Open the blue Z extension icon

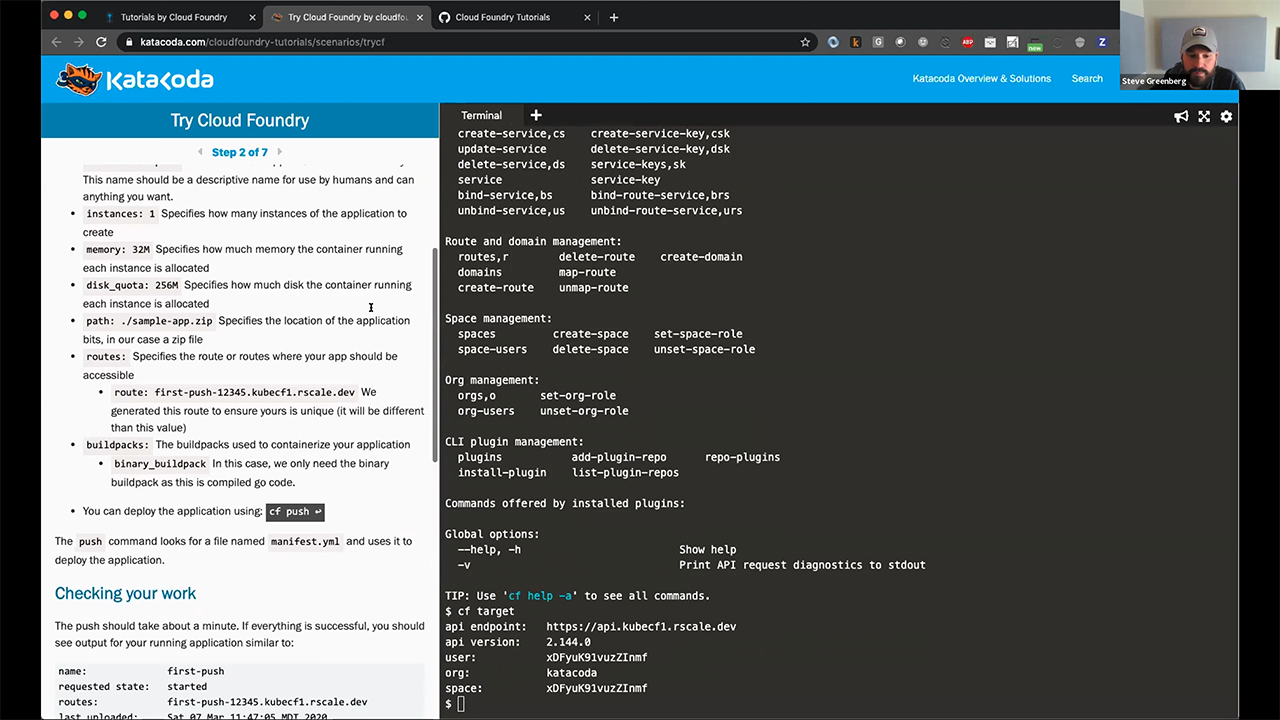tap(1102, 42)
